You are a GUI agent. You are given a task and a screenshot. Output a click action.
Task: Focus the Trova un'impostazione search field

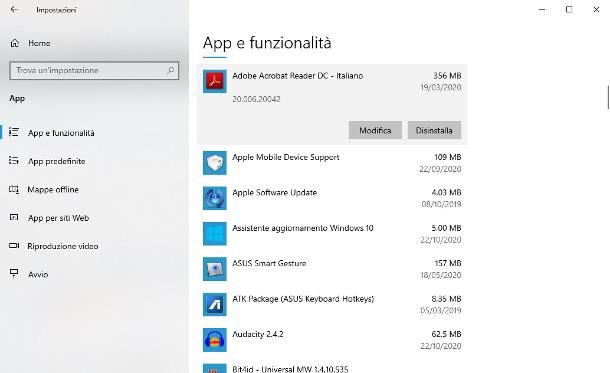(94, 70)
